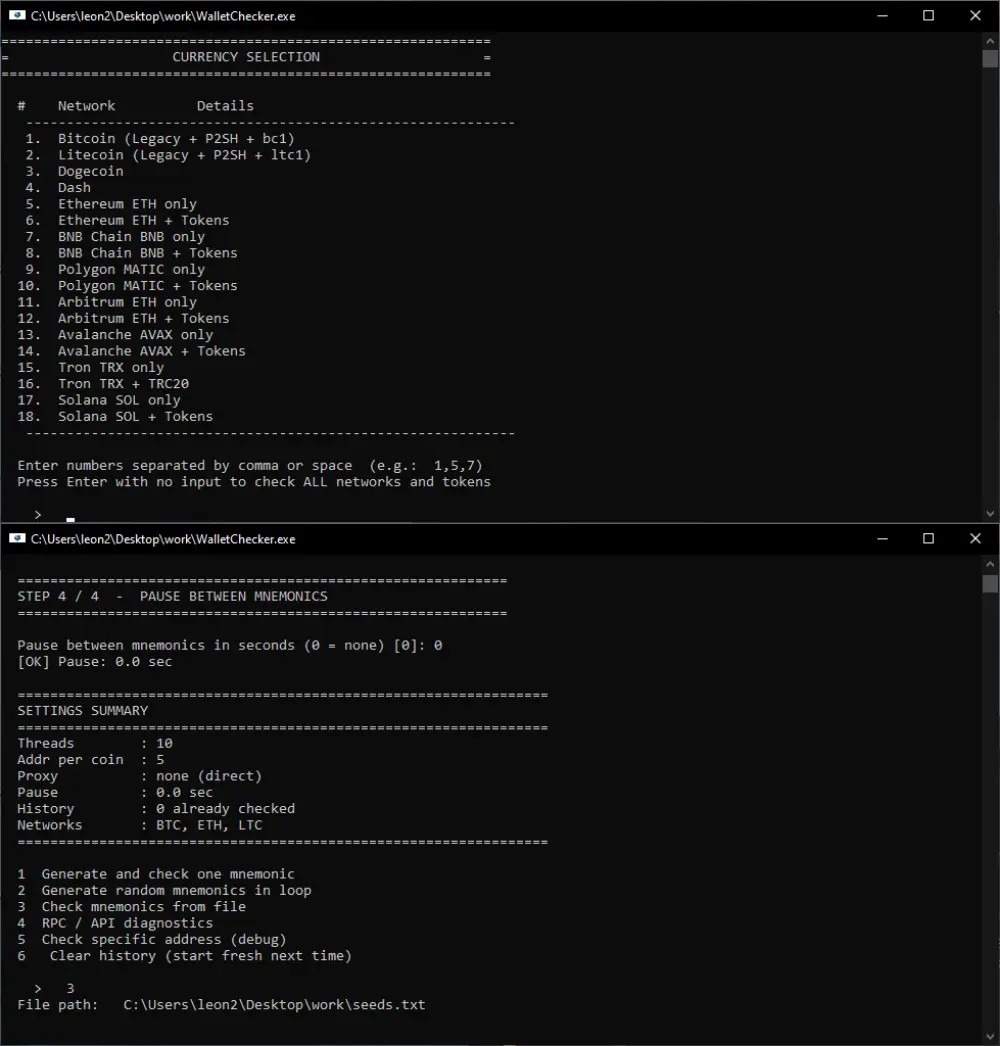Close the bottom WalletChecker window
Image resolution: width=1000 pixels, height=1046 pixels.
[x=975, y=539]
